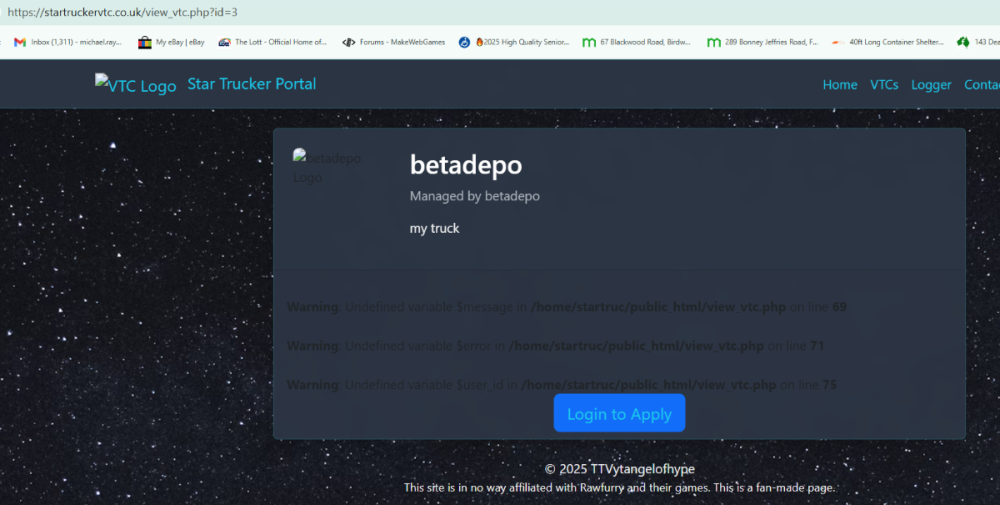Click the betadepo Logo image

(327, 167)
